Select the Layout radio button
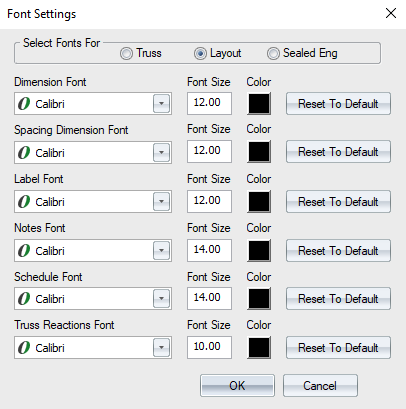Viewport: 406px width, 409px height. [x=200, y=54]
